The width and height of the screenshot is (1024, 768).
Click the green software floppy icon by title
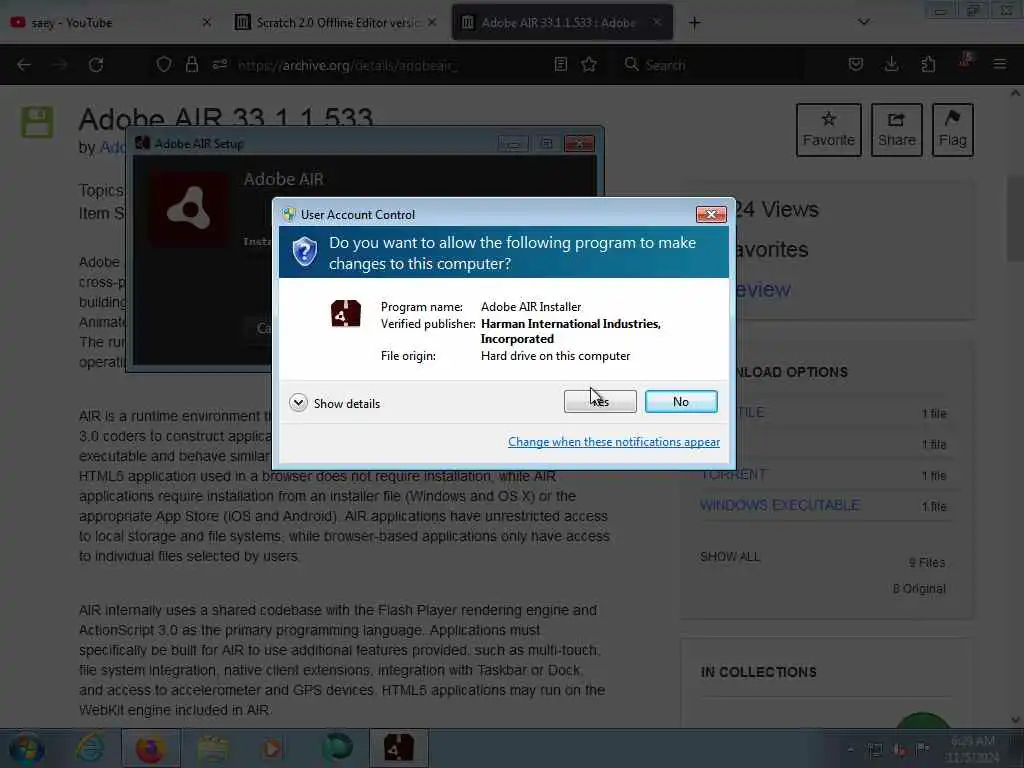coord(37,121)
